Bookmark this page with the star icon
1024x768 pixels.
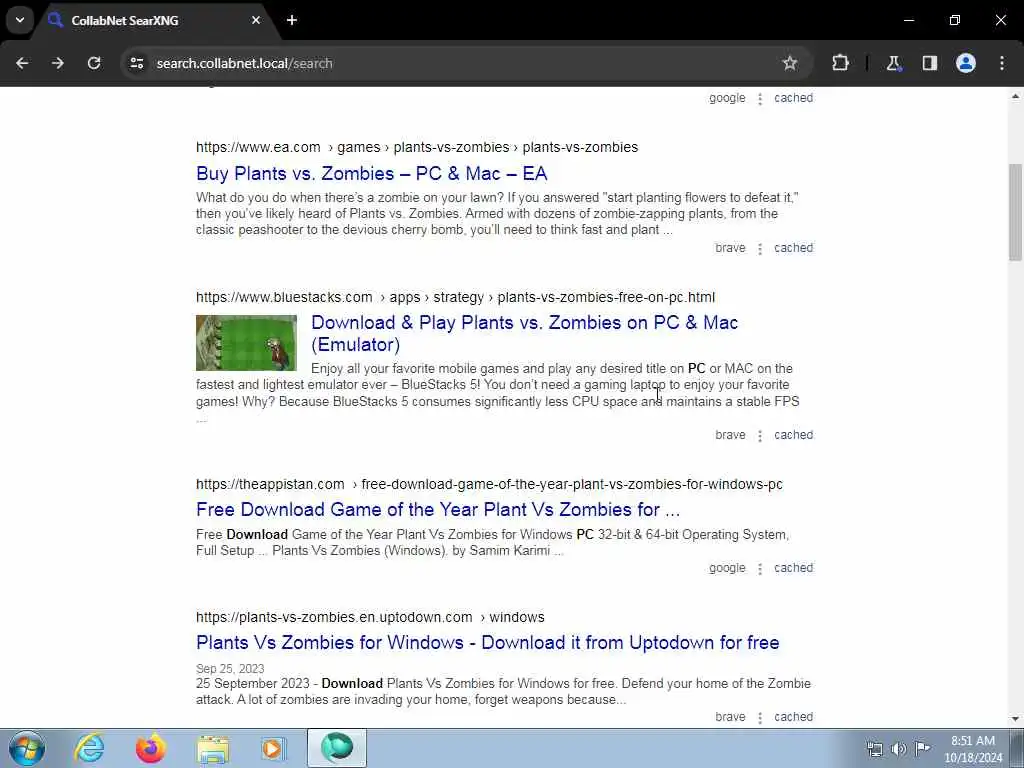(x=790, y=63)
